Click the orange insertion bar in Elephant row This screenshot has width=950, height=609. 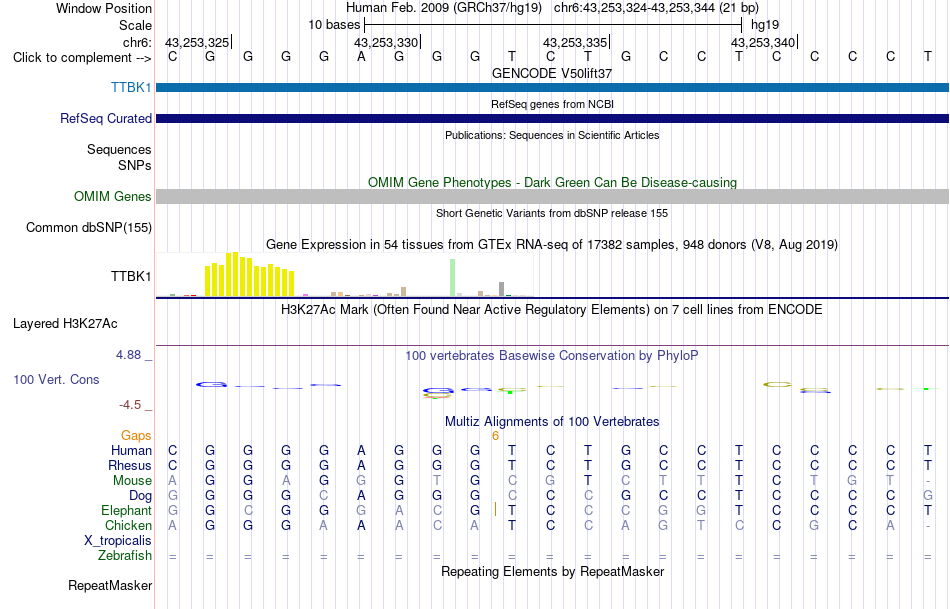495,509
